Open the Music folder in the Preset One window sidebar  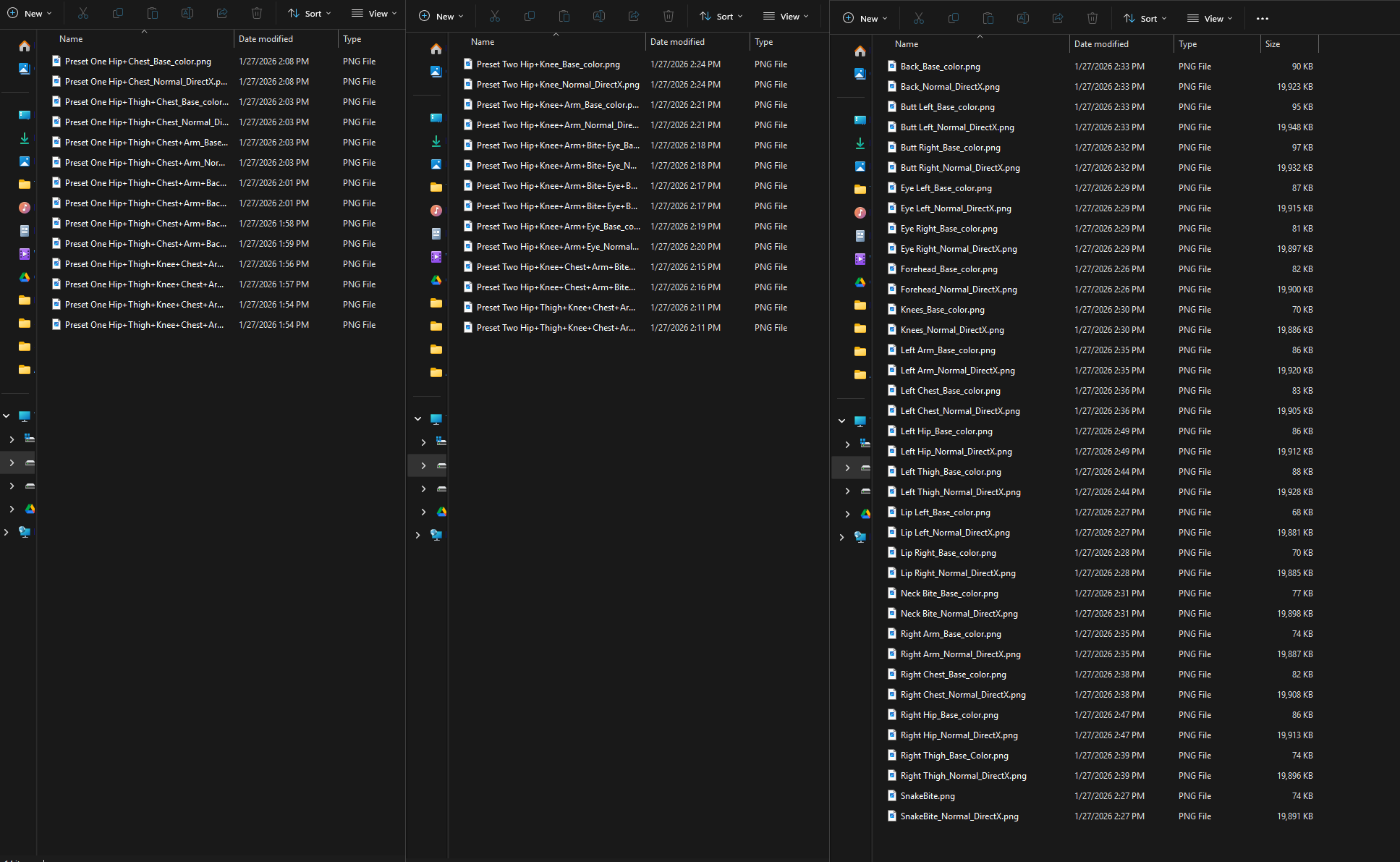point(25,208)
